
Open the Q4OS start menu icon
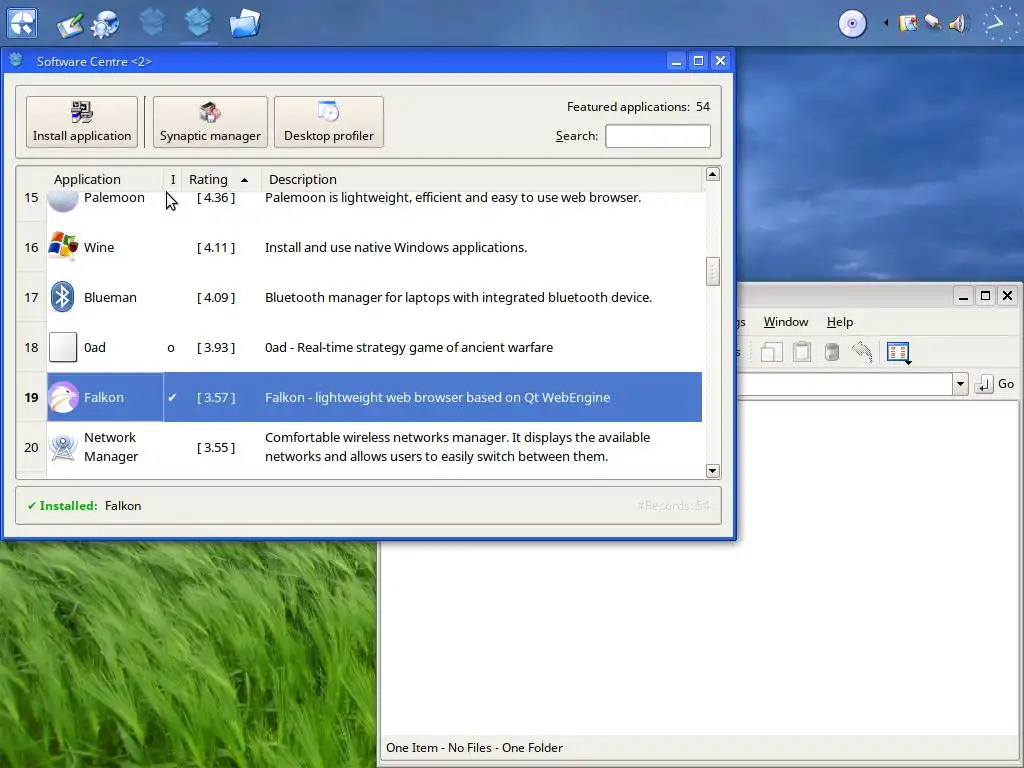pos(22,24)
